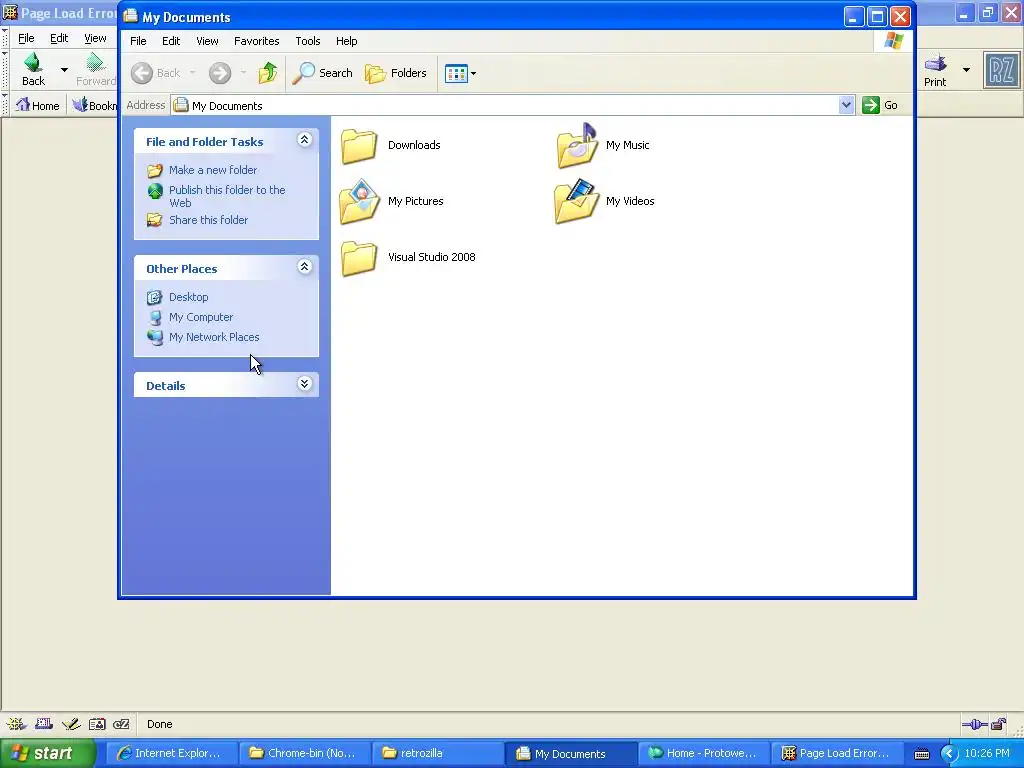
Task: Click the Windows flag logo in My Documents
Action: pyautogui.click(x=893, y=41)
